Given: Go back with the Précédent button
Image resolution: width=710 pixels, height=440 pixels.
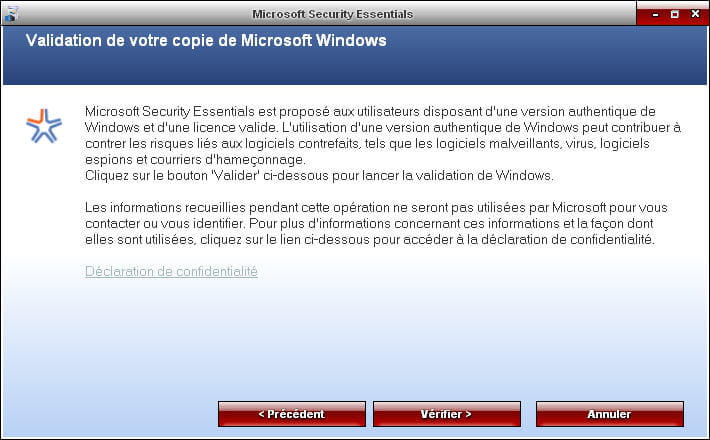Looking at the screenshot, I should point(292,414).
